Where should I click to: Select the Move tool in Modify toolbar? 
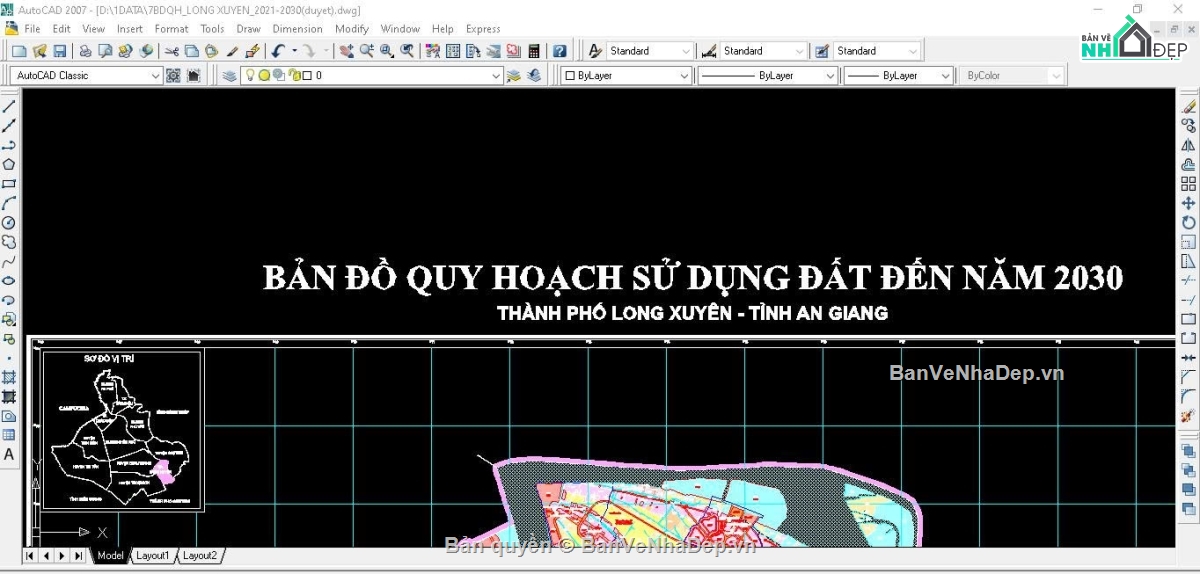click(1189, 203)
